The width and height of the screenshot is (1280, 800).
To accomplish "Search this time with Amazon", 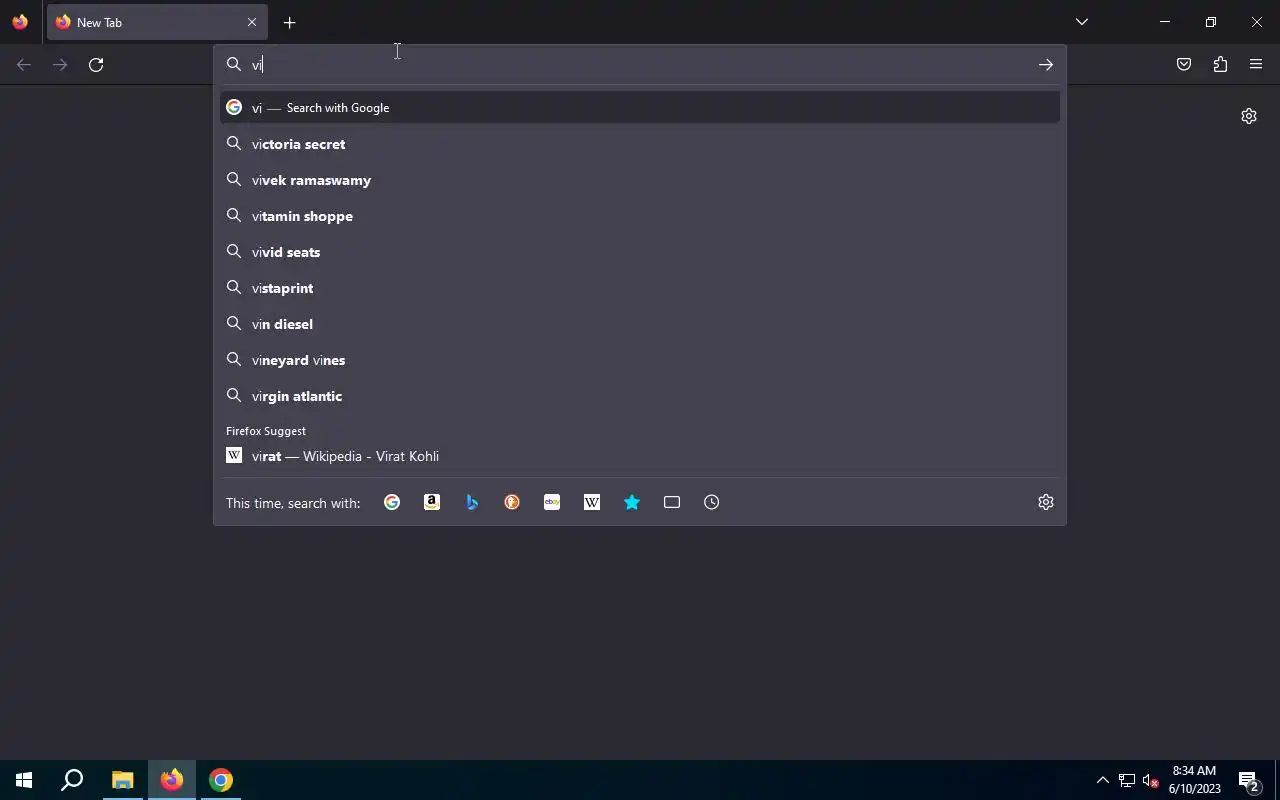I will click(432, 502).
